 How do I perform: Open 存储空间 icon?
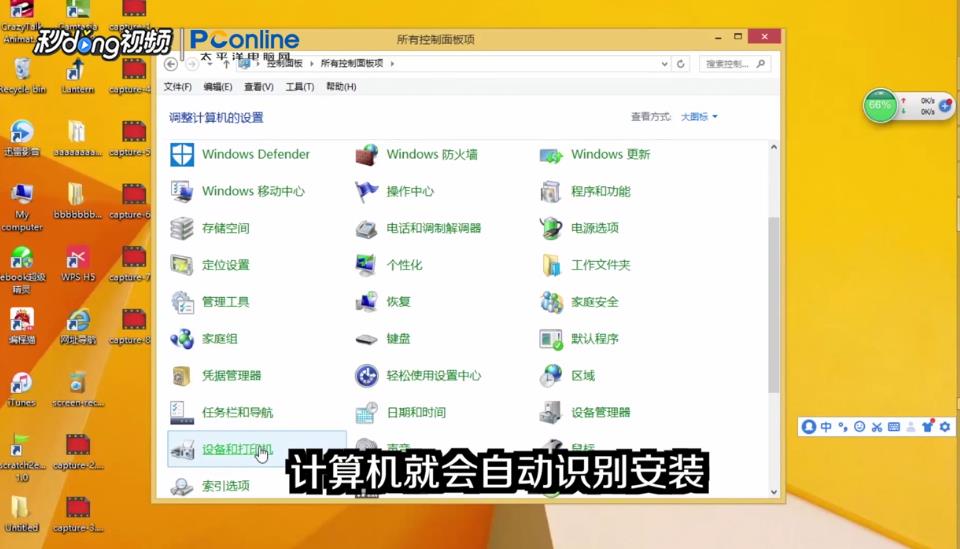click(x=182, y=228)
